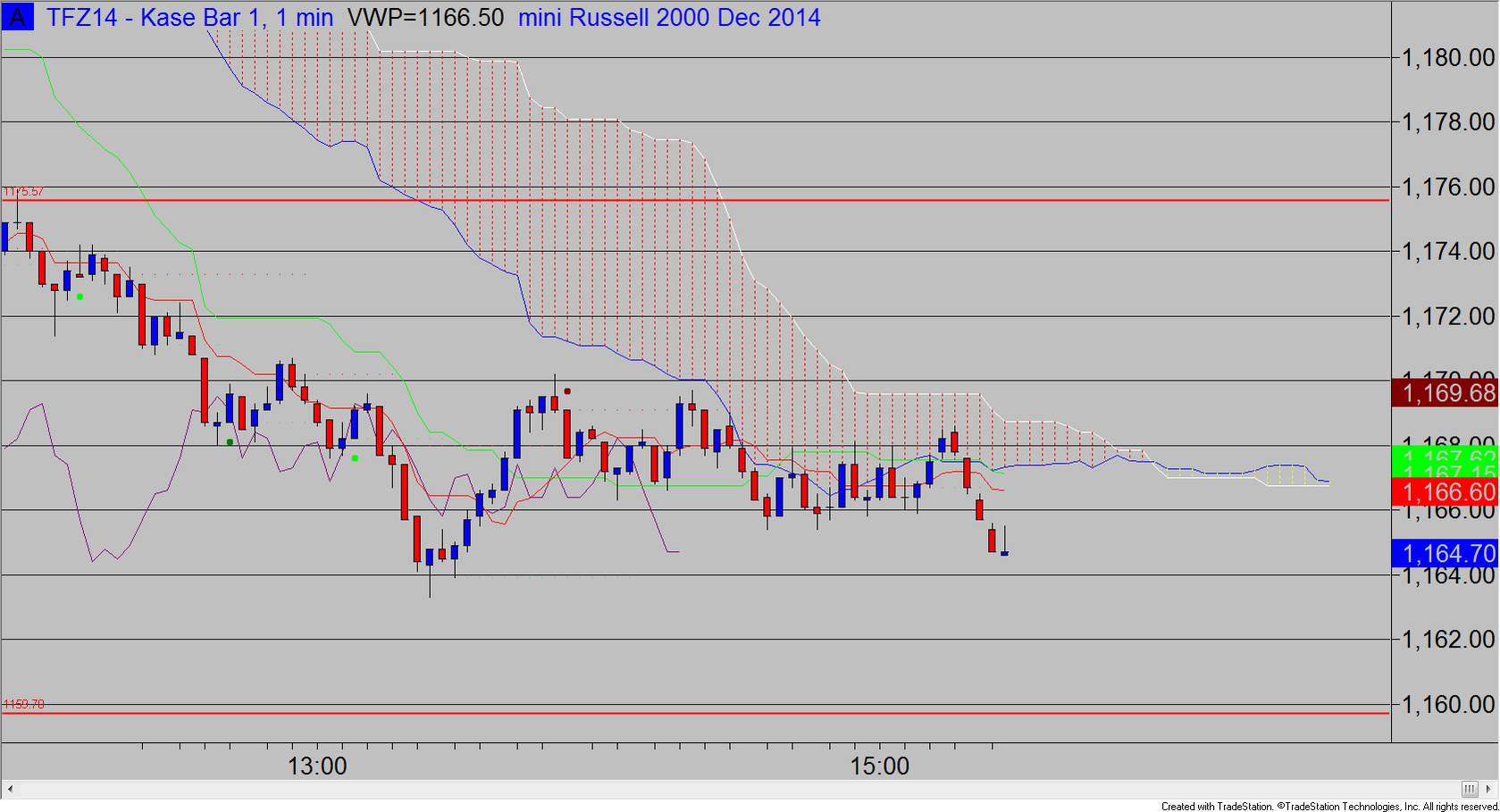Click the 1,174.00 price axis label
This screenshot has width=1500, height=812.
click(1448, 252)
